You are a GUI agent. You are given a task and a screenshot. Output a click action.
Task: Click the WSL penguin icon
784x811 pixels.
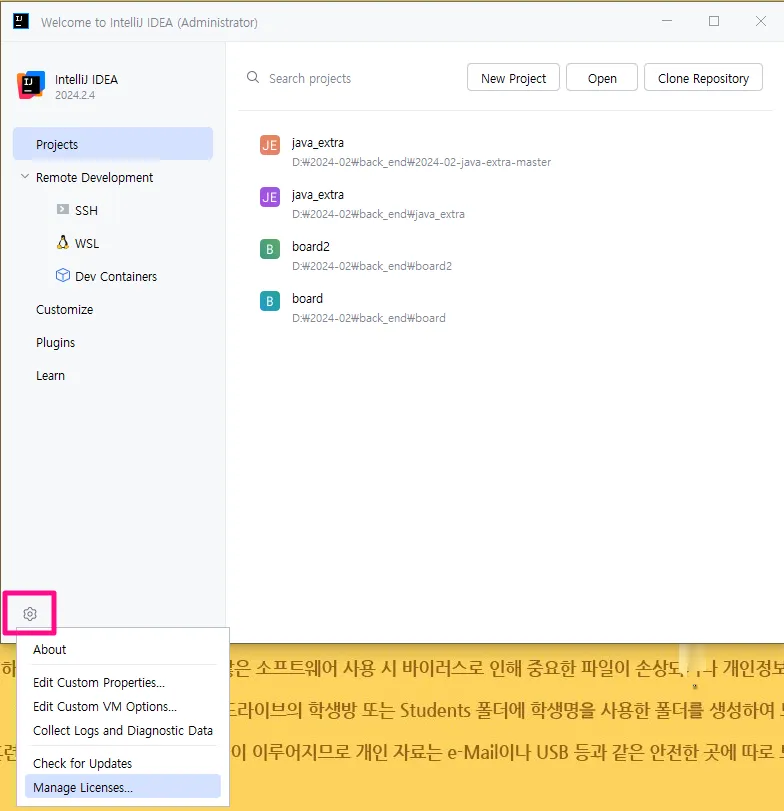click(x=63, y=242)
